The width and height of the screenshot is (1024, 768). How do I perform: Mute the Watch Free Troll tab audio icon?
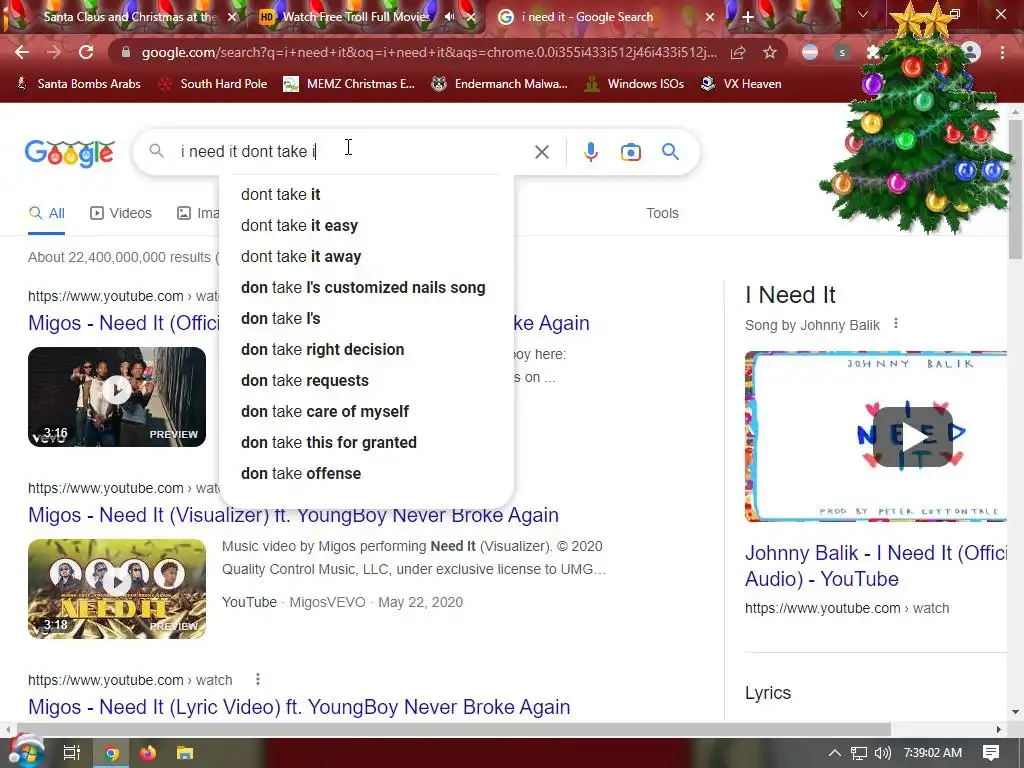pos(449,17)
